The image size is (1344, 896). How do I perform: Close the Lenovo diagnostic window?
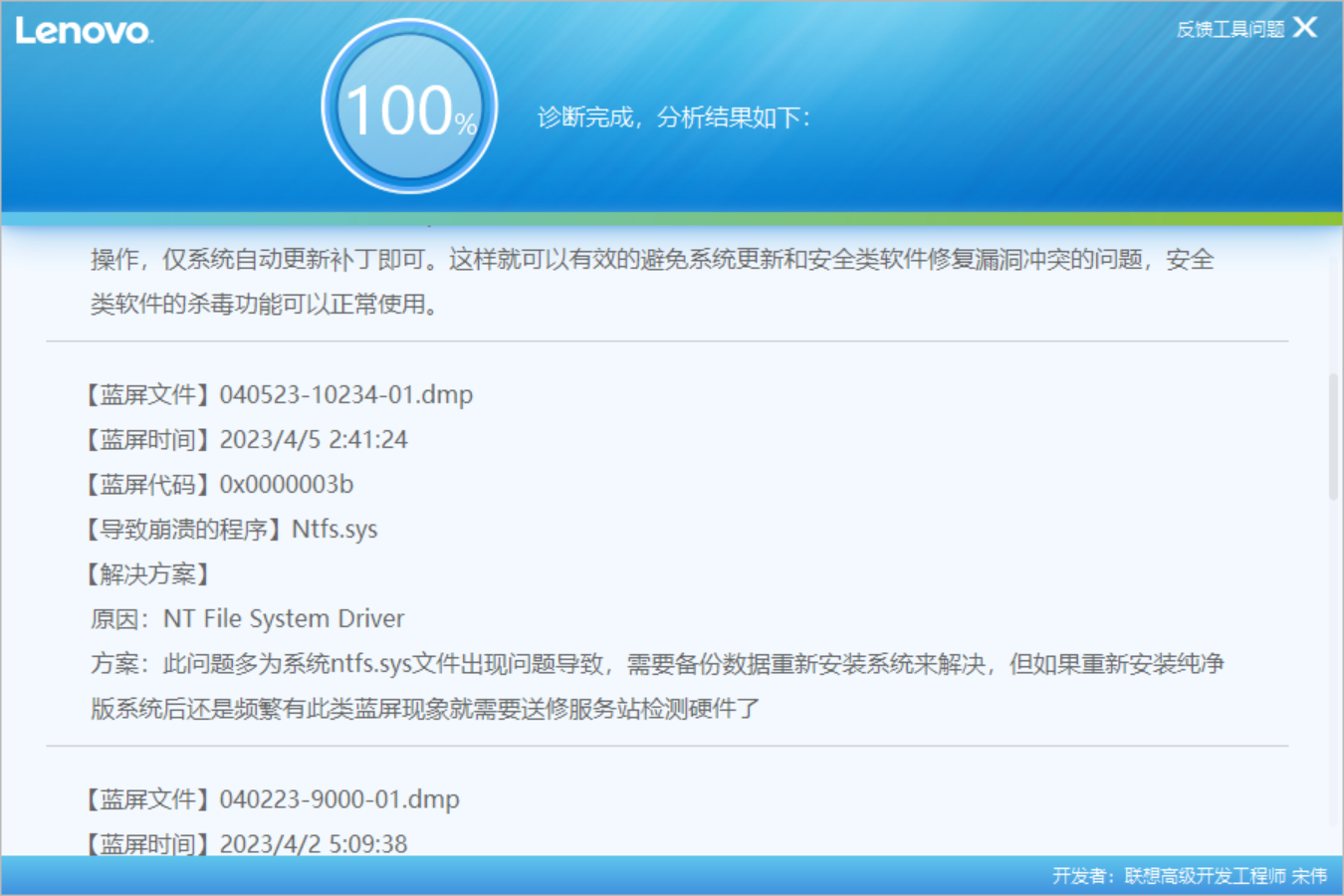click(x=1305, y=28)
